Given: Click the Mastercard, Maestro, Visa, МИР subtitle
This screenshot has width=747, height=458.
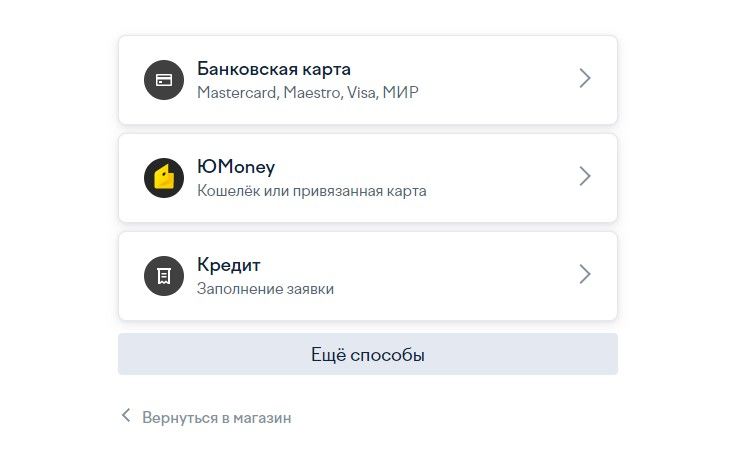Looking at the screenshot, I should [x=308, y=92].
